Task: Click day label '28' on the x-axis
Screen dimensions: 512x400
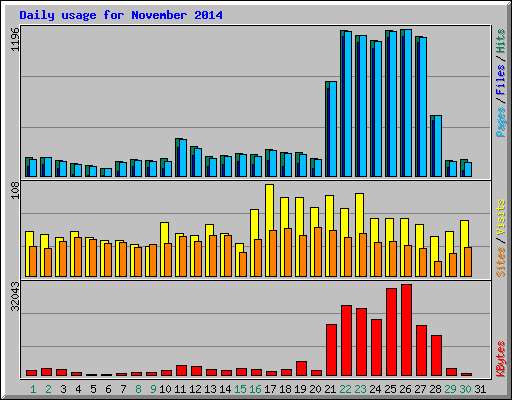Action: pyautogui.click(x=435, y=389)
